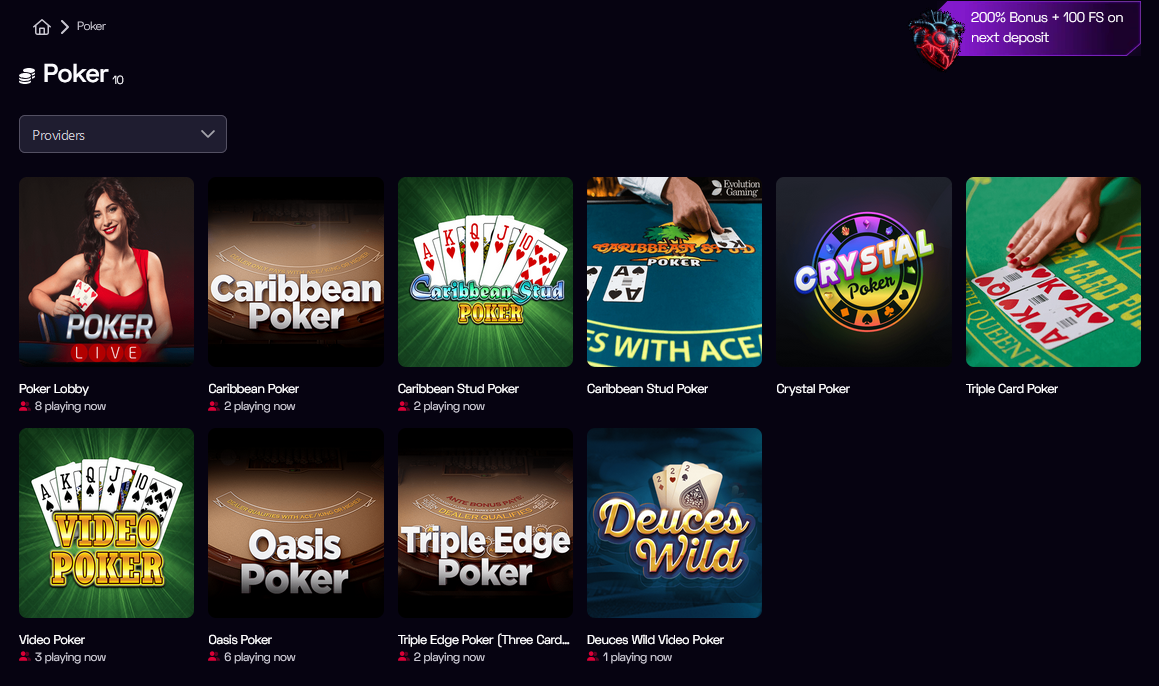Open Caribbean Poker title link

coord(254,388)
